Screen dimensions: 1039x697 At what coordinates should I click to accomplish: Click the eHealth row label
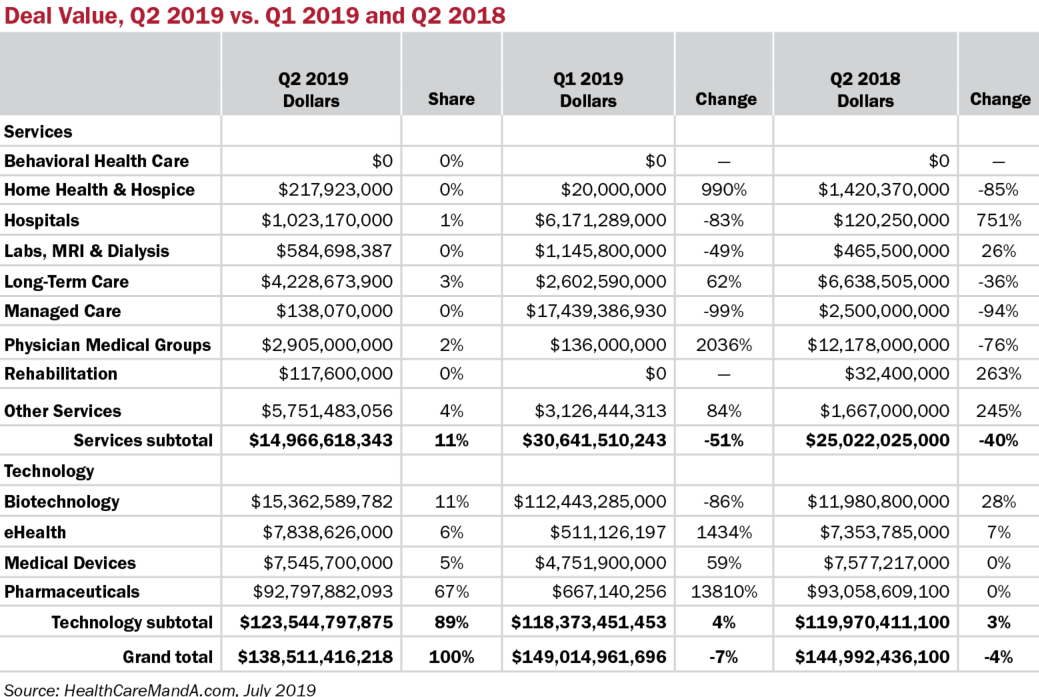click(35, 532)
